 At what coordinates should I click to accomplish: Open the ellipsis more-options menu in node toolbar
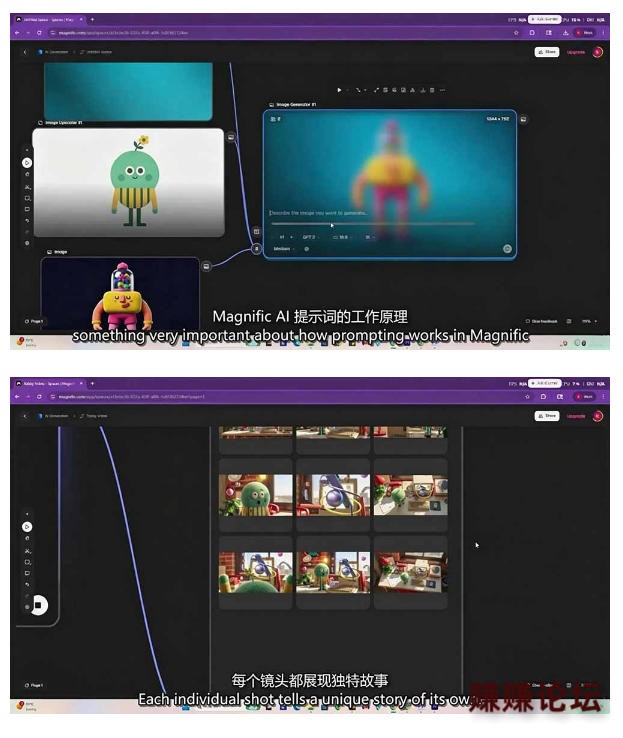click(x=442, y=90)
